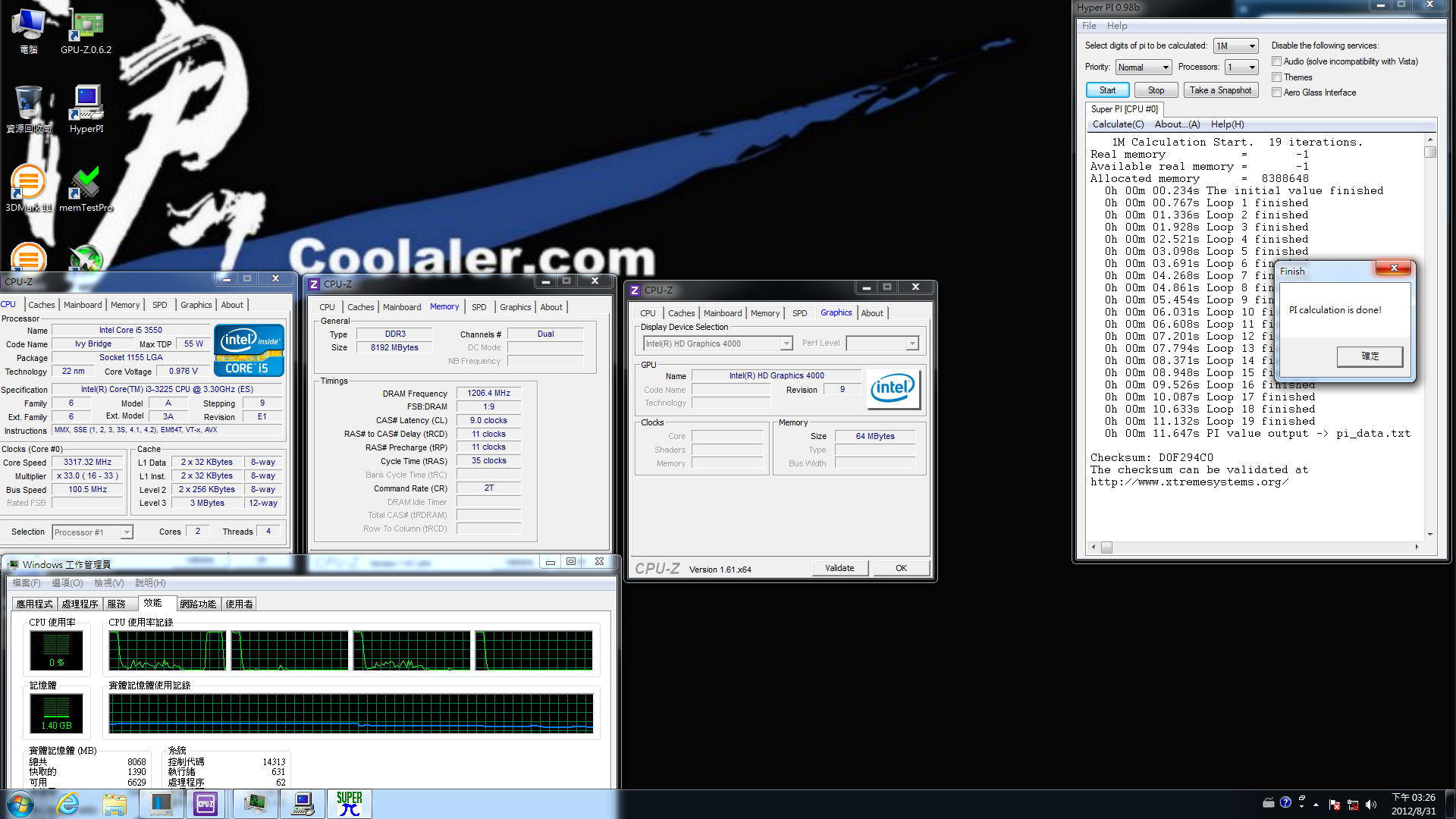This screenshot has width=1456, height=819.
Task: Switch to SPD tab in Memory CPU-Z window
Action: [479, 307]
